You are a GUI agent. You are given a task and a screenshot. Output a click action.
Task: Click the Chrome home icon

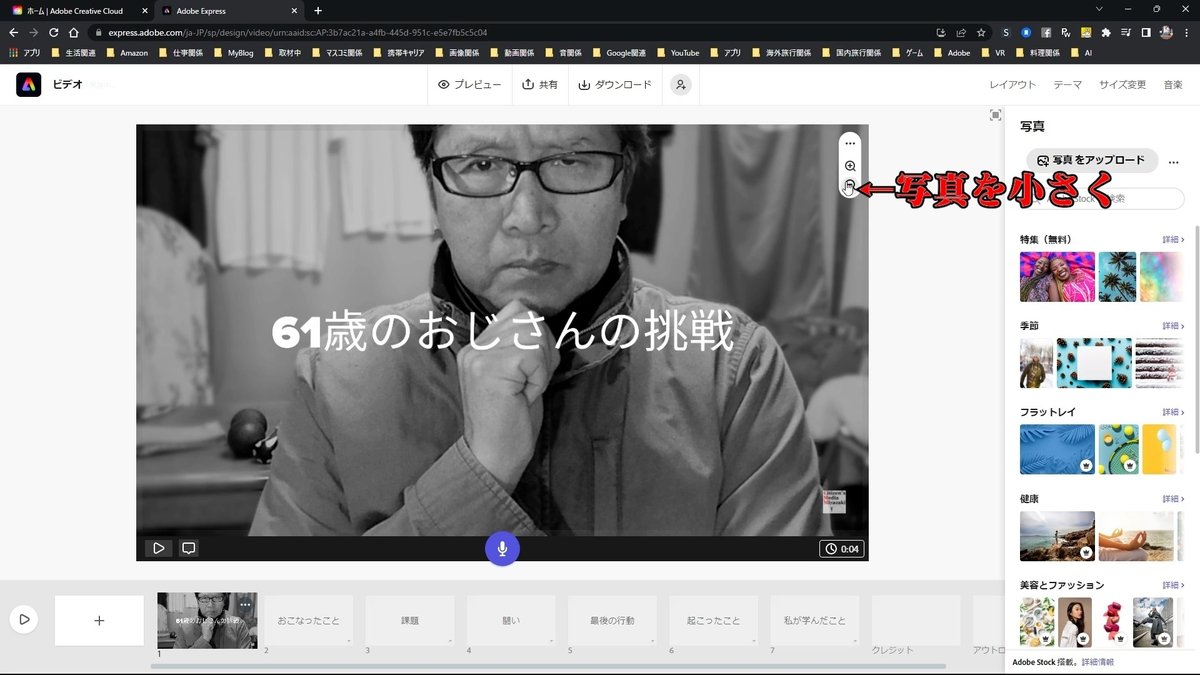(x=73, y=32)
